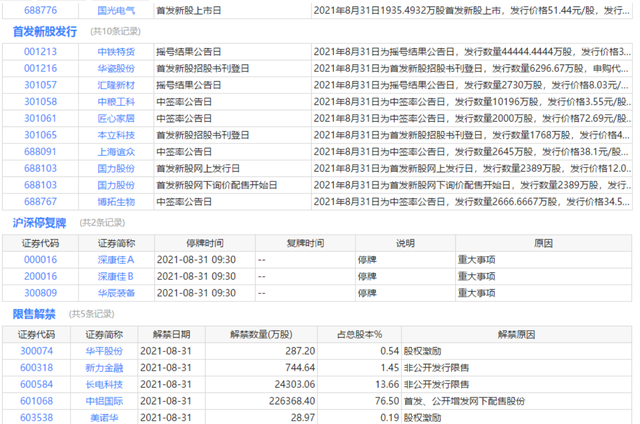Screen dimensions: 640x424
Task: Click the 解禁日期 column header
Action: (171, 335)
